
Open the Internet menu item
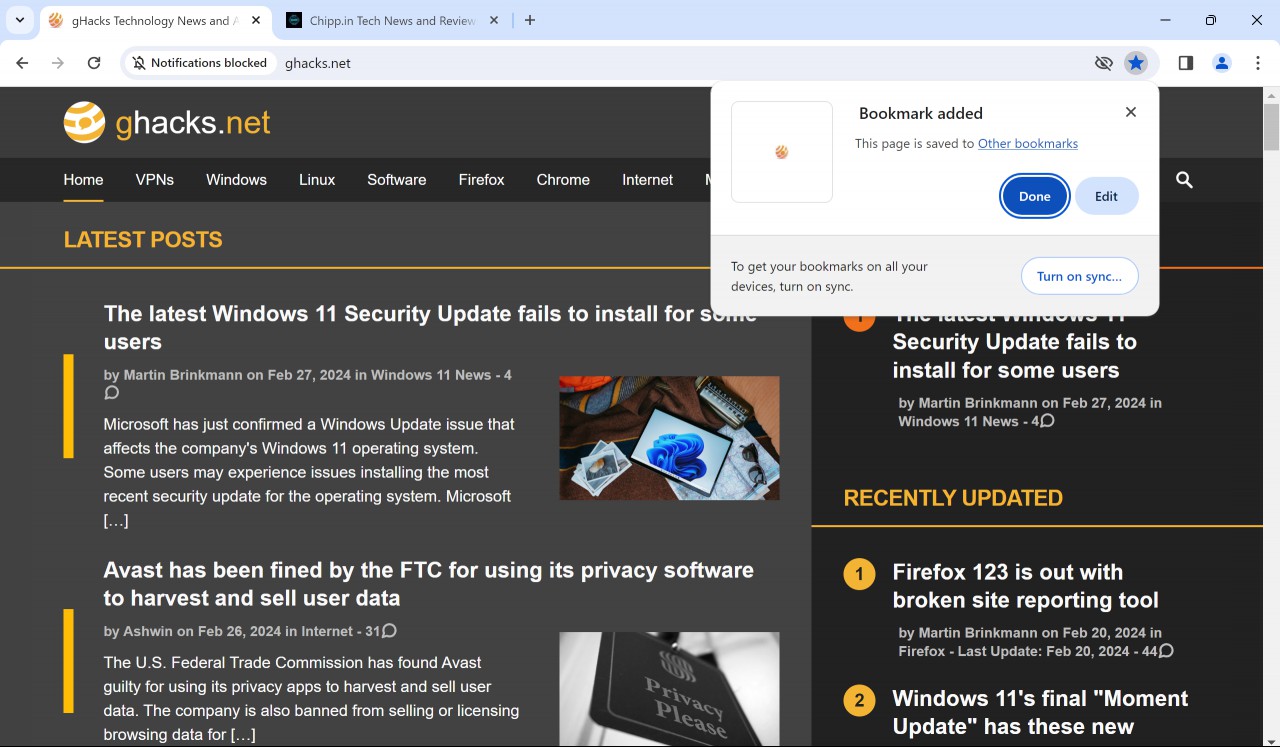(x=647, y=180)
